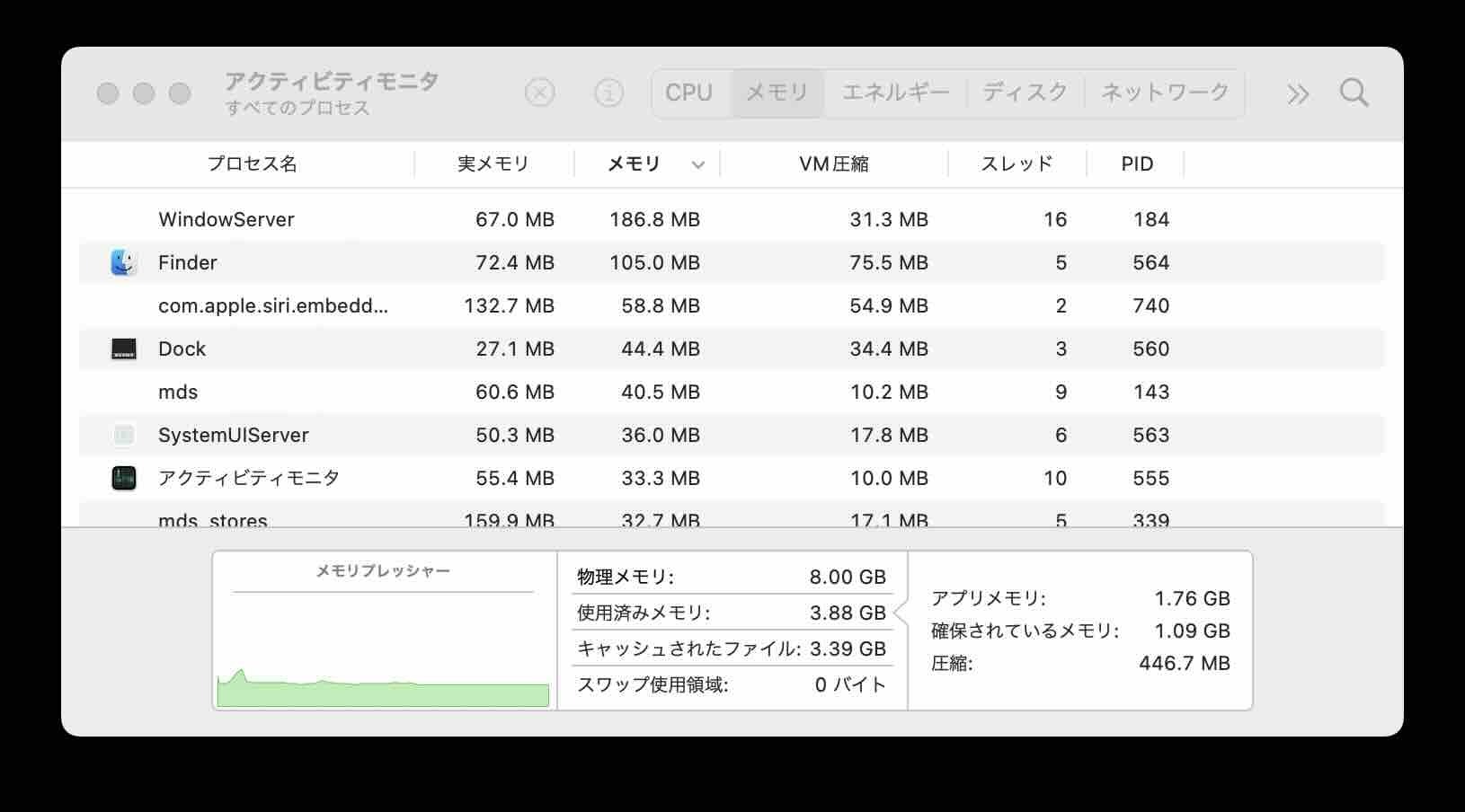Sort by VM圧縮 column header

(x=834, y=163)
